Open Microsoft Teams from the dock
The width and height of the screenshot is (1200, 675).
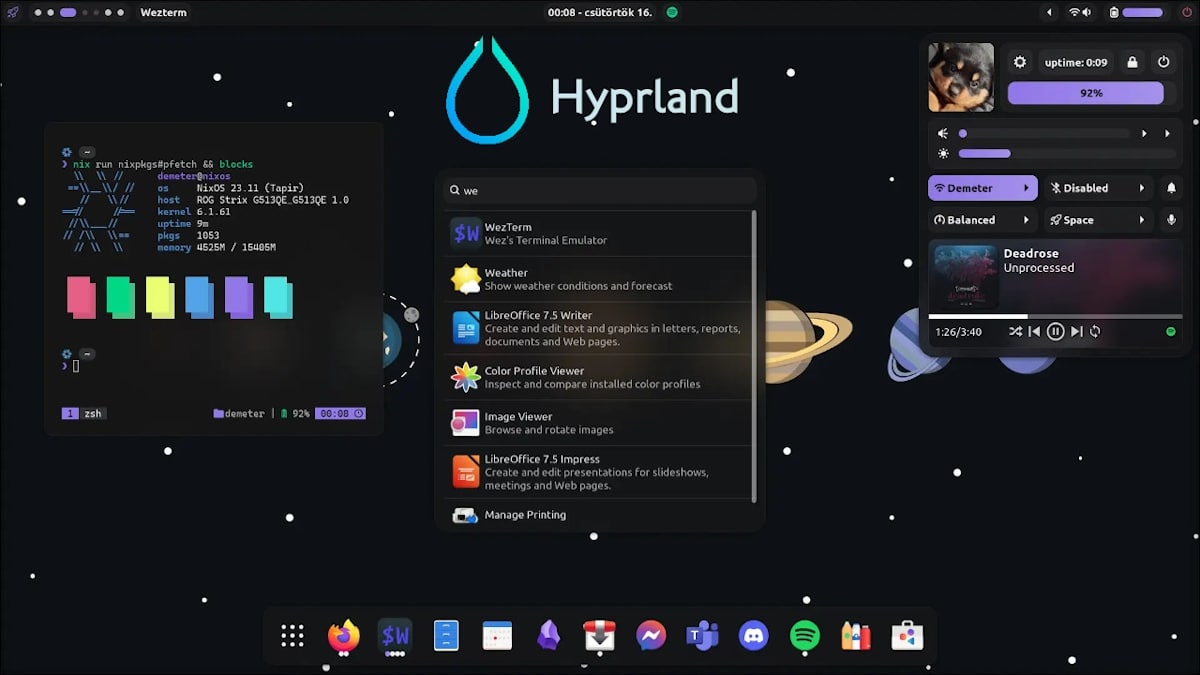point(702,635)
